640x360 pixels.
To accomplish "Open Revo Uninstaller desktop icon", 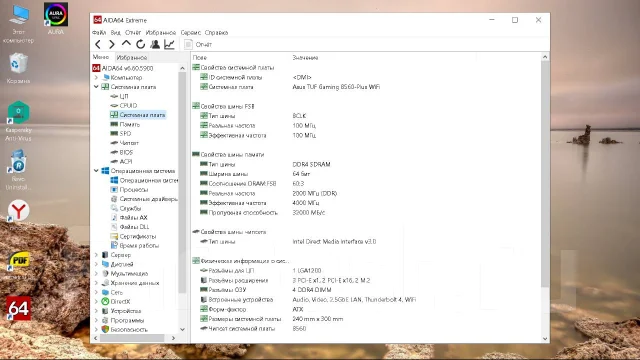I will (x=18, y=170).
